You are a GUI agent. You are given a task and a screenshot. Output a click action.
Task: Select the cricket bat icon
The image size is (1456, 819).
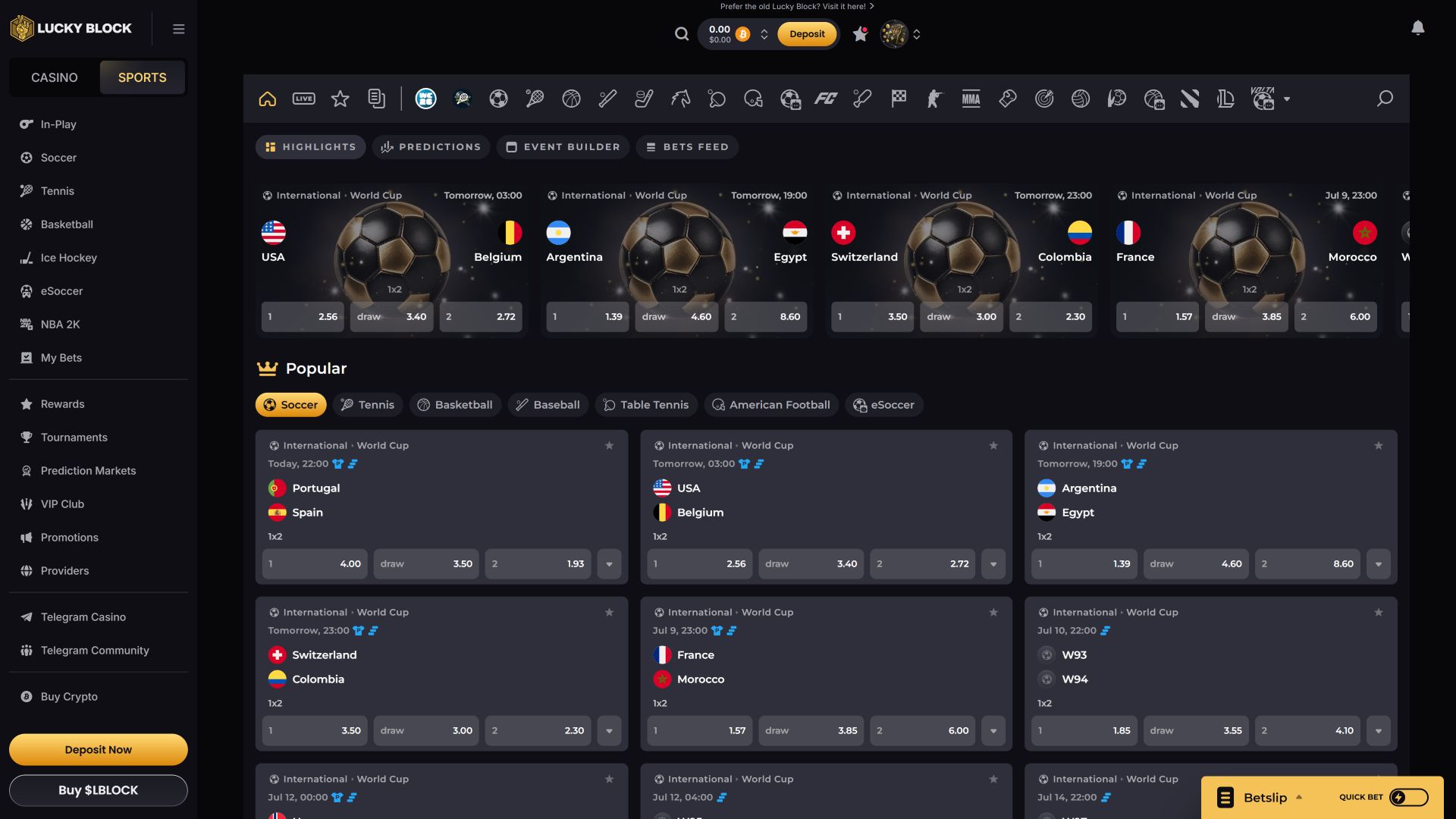tap(862, 99)
